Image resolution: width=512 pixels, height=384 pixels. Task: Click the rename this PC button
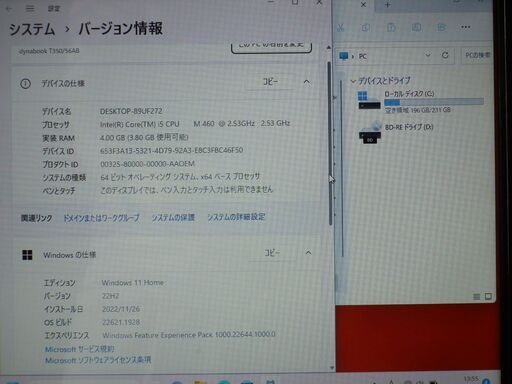(x=271, y=46)
